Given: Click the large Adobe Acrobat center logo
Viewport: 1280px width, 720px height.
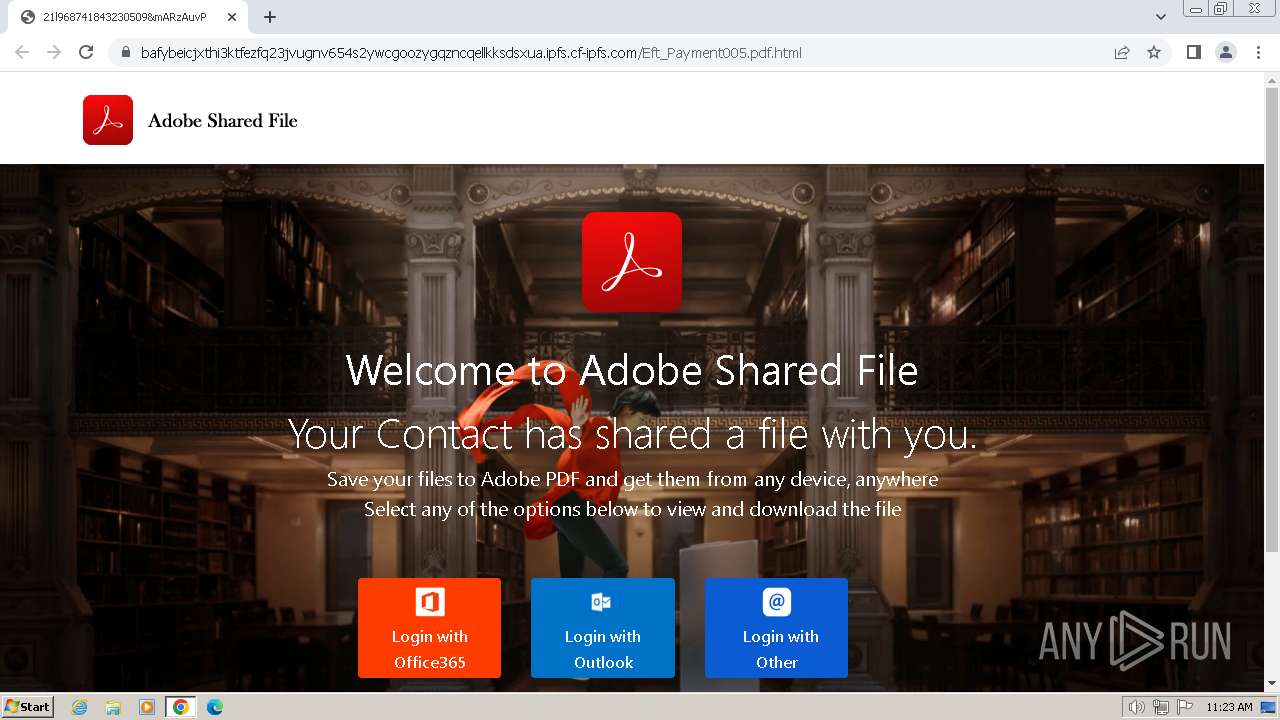Looking at the screenshot, I should point(632,262).
